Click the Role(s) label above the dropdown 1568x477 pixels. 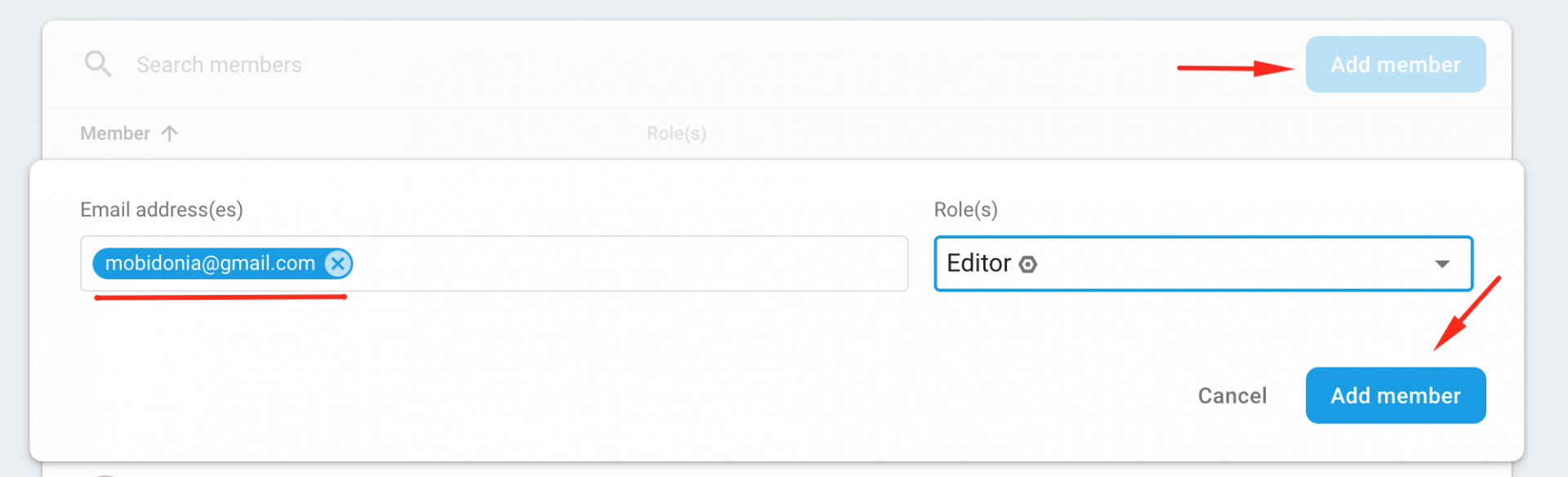[965, 210]
